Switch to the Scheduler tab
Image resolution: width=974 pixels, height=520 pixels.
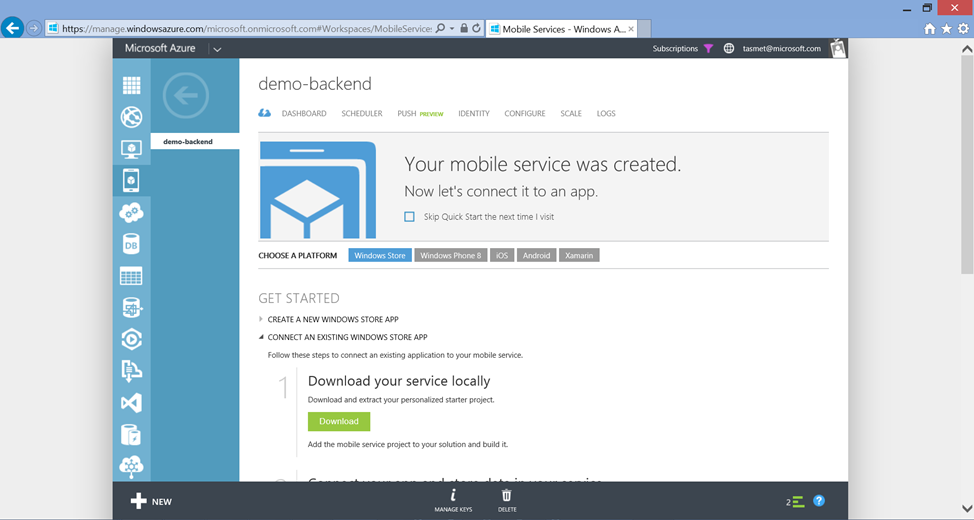pos(362,114)
